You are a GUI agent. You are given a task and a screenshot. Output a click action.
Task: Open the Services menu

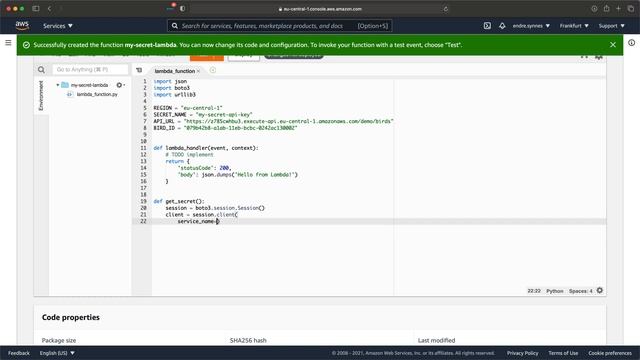58,26
